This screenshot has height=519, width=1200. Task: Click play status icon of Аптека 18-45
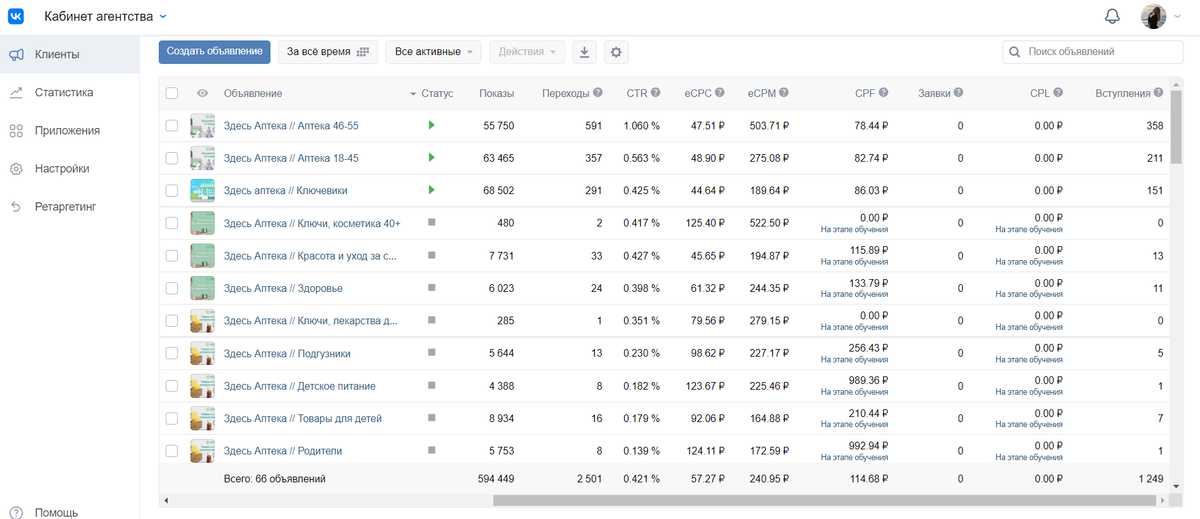click(x=432, y=158)
